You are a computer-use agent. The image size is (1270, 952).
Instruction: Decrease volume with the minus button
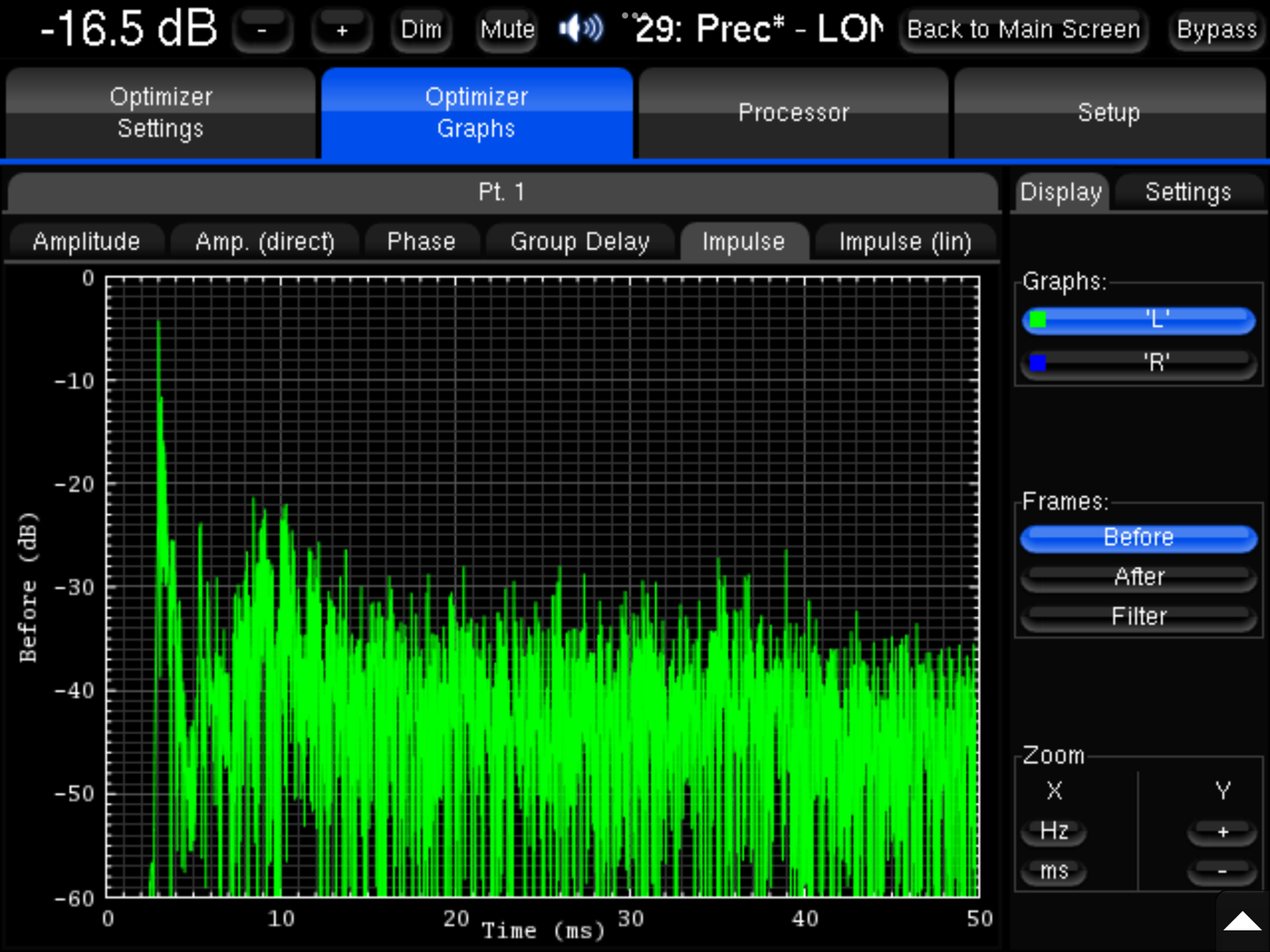pyautogui.click(x=262, y=31)
